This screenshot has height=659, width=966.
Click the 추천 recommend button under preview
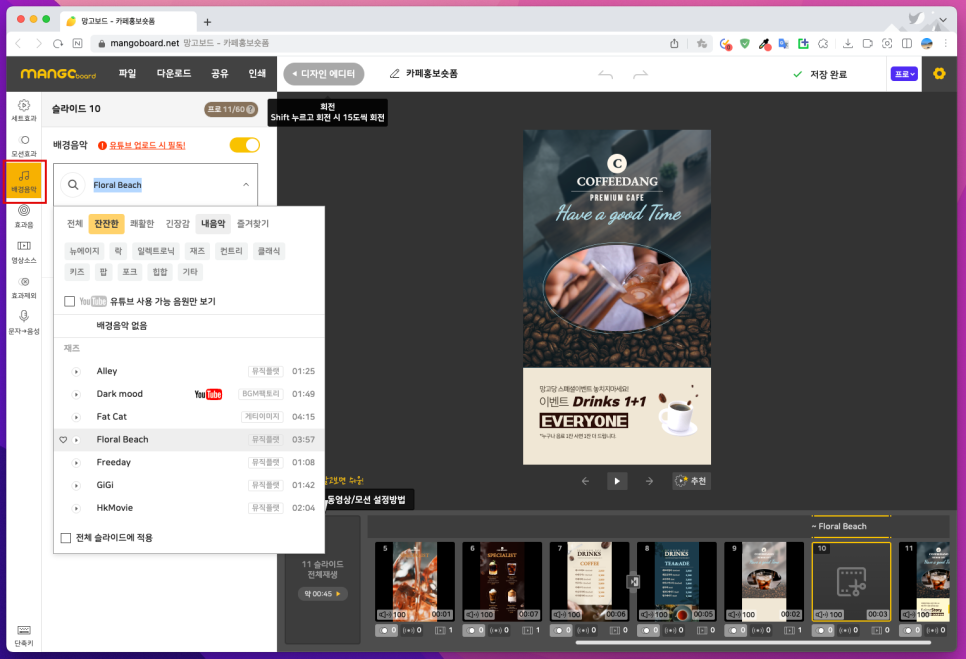pyautogui.click(x=691, y=481)
